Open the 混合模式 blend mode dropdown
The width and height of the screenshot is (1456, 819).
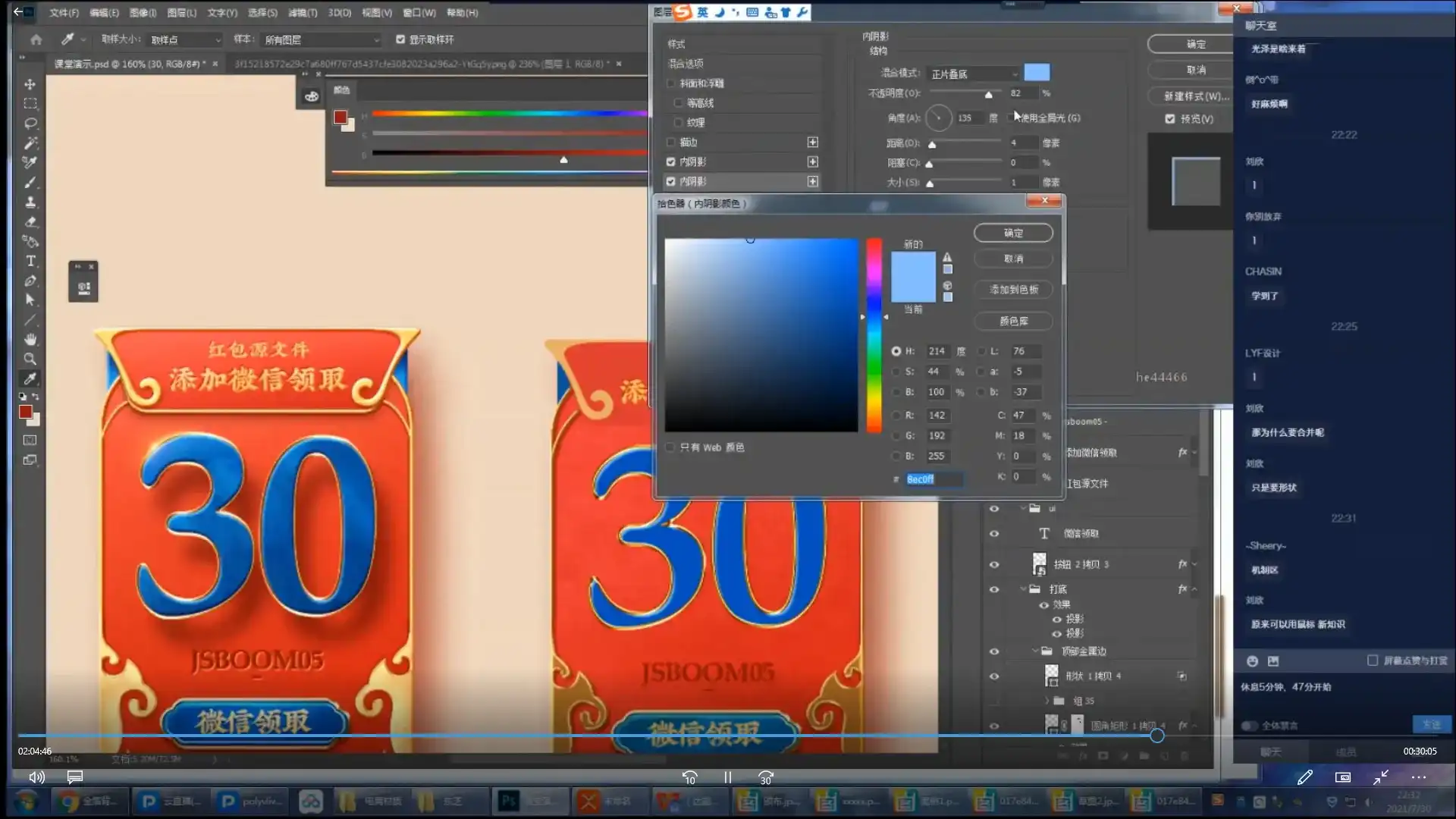tap(973, 73)
